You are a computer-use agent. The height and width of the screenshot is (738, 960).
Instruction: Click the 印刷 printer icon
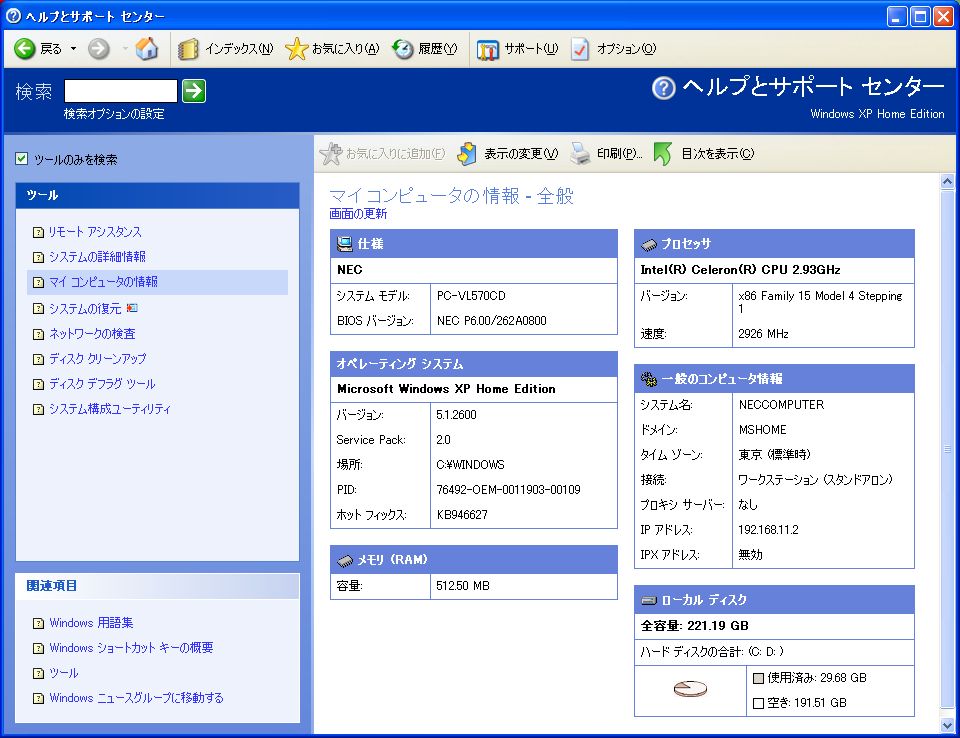pos(581,153)
